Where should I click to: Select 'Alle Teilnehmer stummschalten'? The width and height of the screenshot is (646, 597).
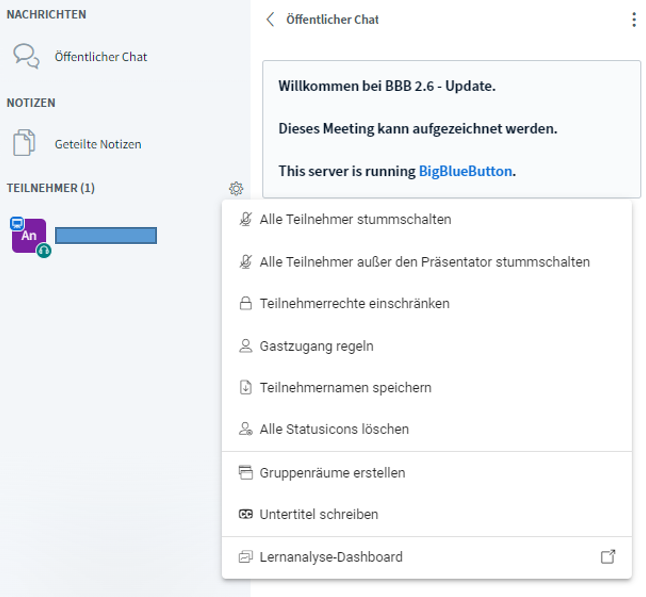[x=427, y=219]
